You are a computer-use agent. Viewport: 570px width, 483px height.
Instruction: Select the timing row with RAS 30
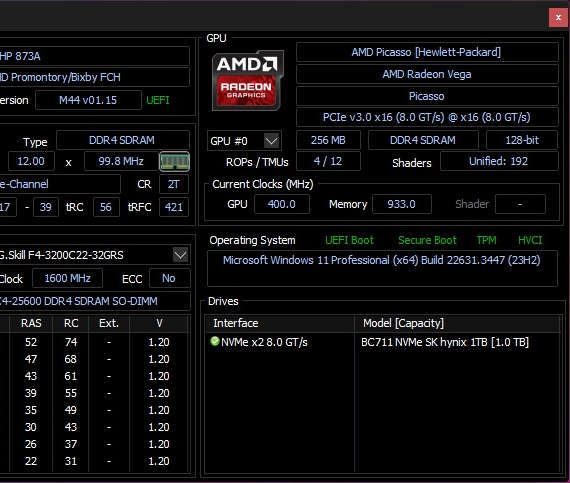[x=95, y=427]
